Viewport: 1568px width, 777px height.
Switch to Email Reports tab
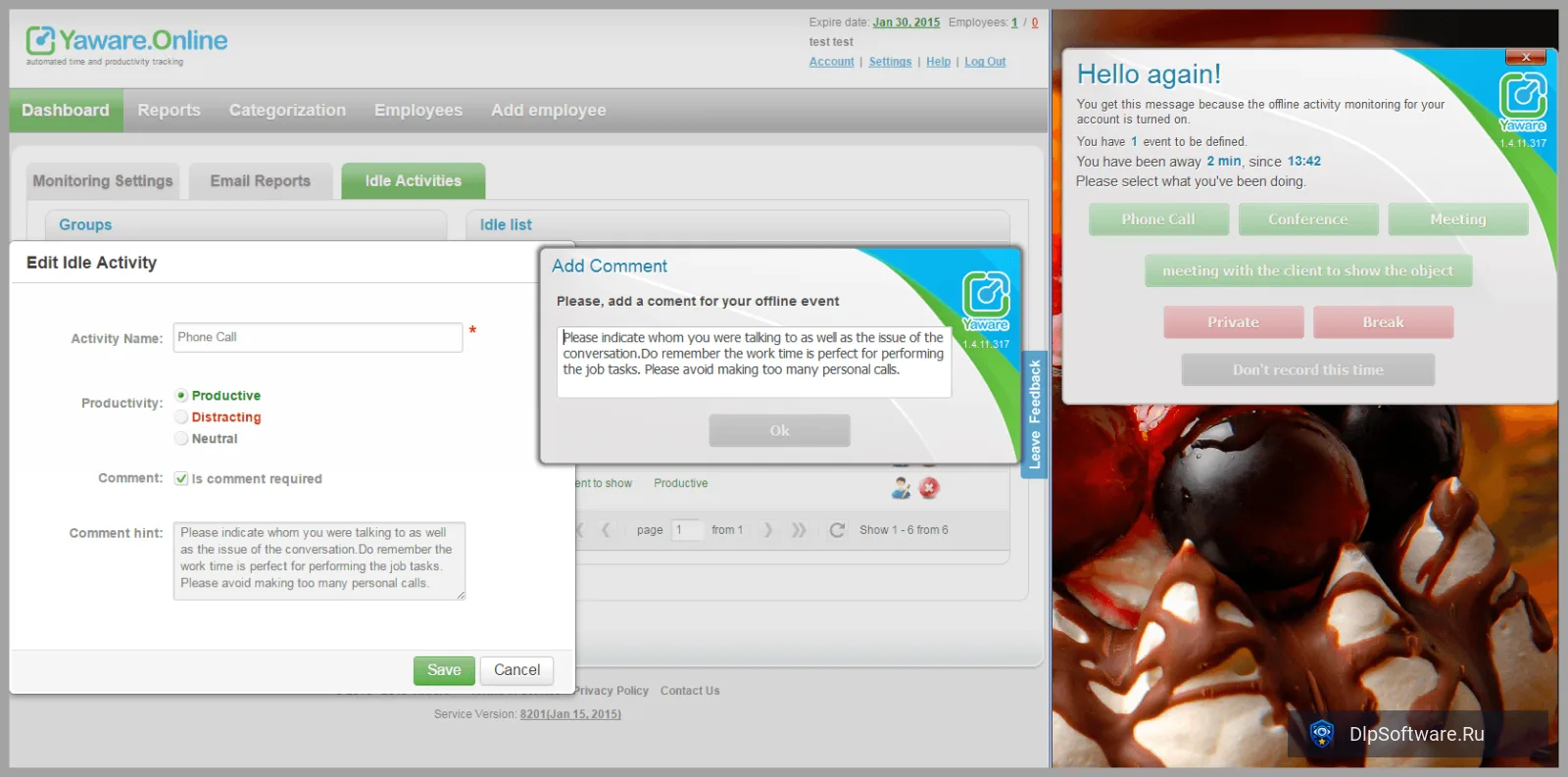[261, 181]
